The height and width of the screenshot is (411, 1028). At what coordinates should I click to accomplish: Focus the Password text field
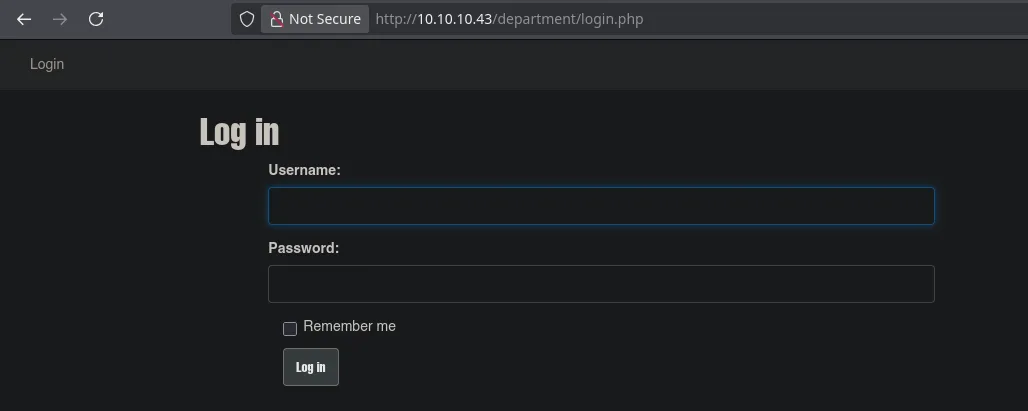click(601, 284)
